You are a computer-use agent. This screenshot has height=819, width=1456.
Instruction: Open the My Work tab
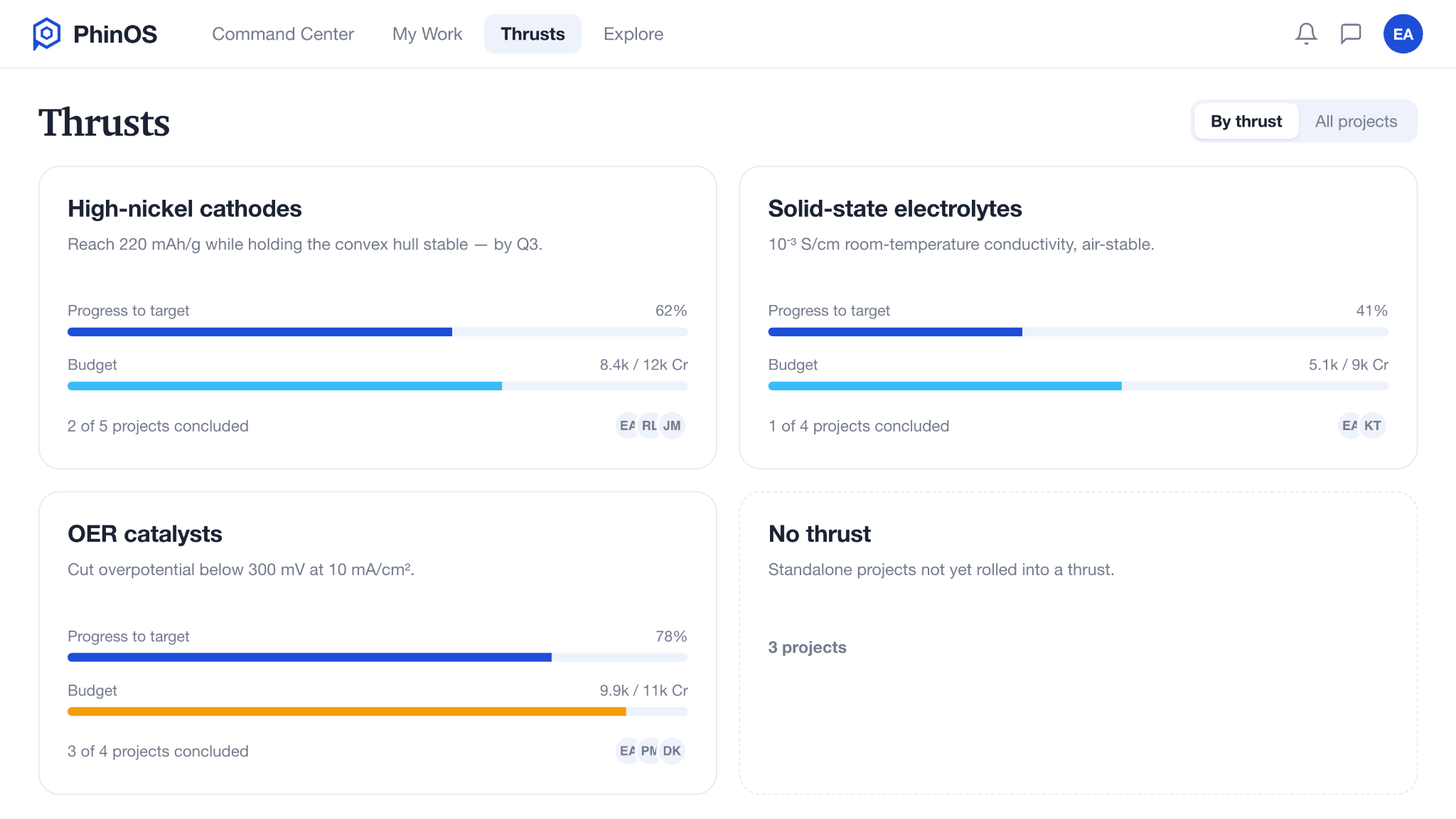click(427, 34)
